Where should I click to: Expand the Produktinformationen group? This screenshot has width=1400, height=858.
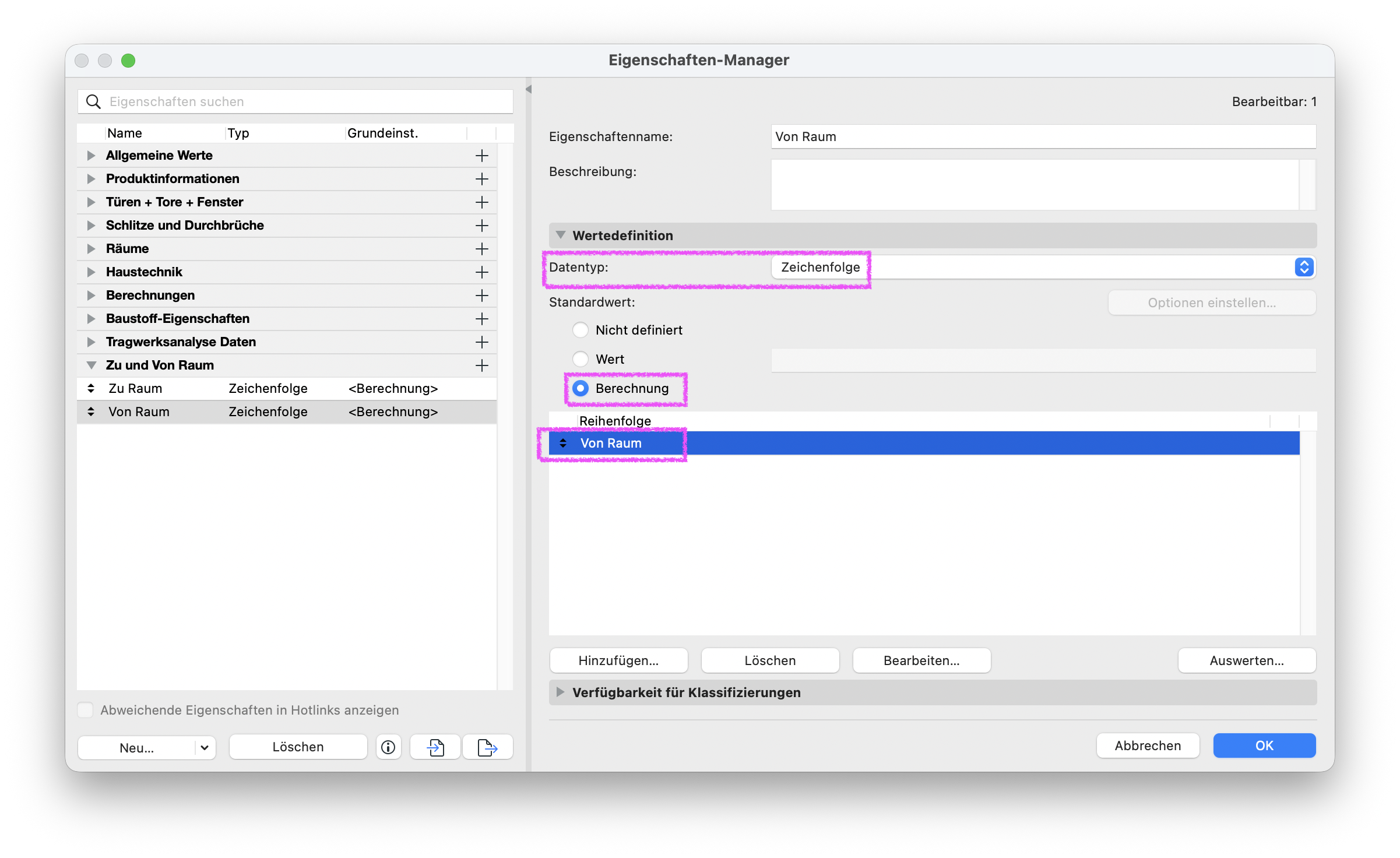(x=91, y=179)
